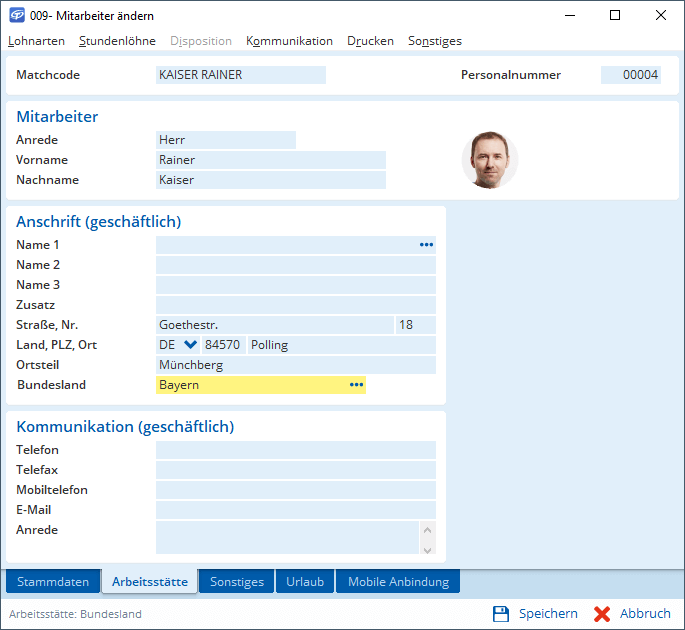
Task: Switch to the Stammdaten tab
Action: pyautogui.click(x=53, y=582)
